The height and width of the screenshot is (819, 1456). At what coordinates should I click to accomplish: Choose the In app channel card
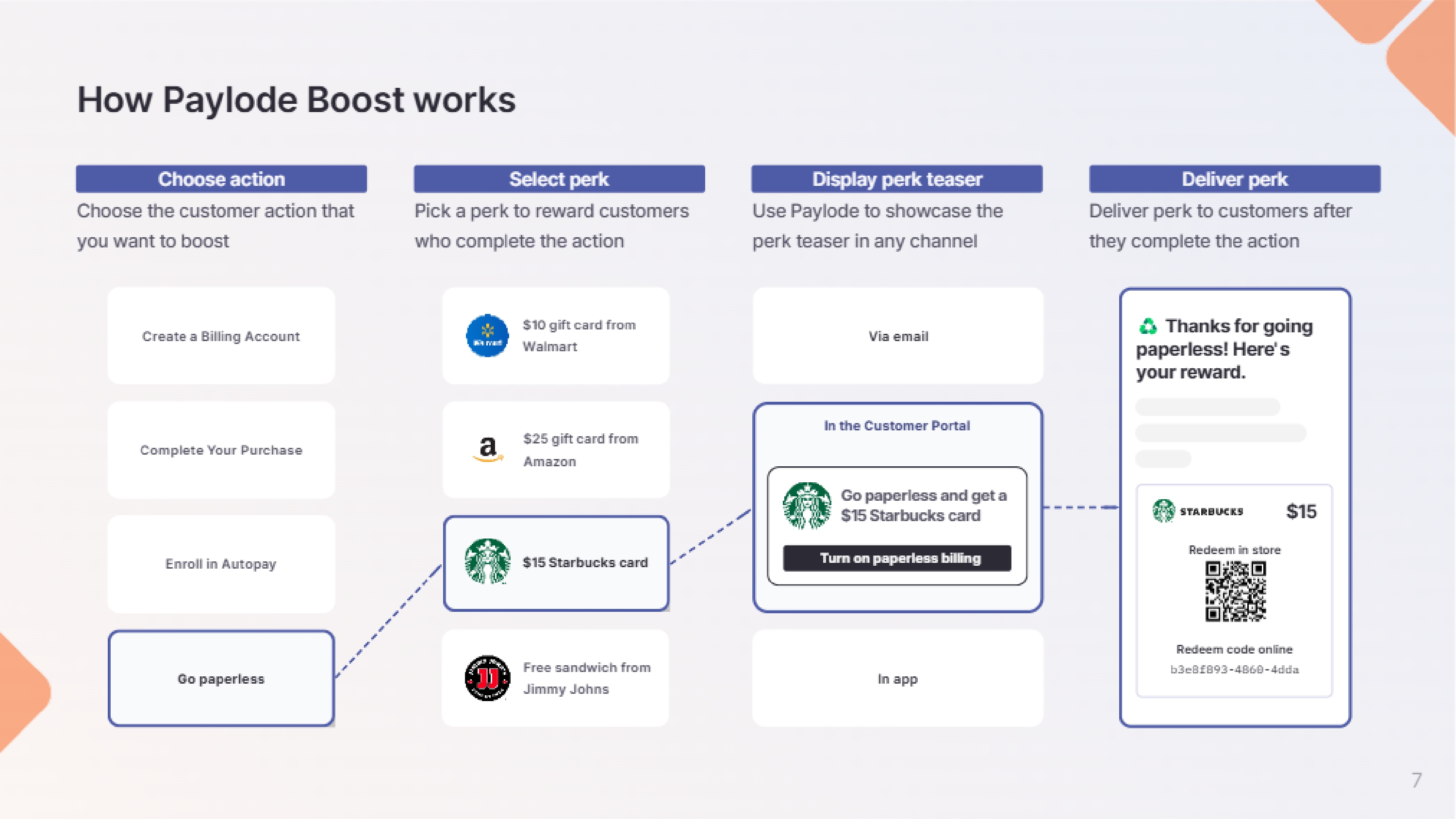click(897, 678)
